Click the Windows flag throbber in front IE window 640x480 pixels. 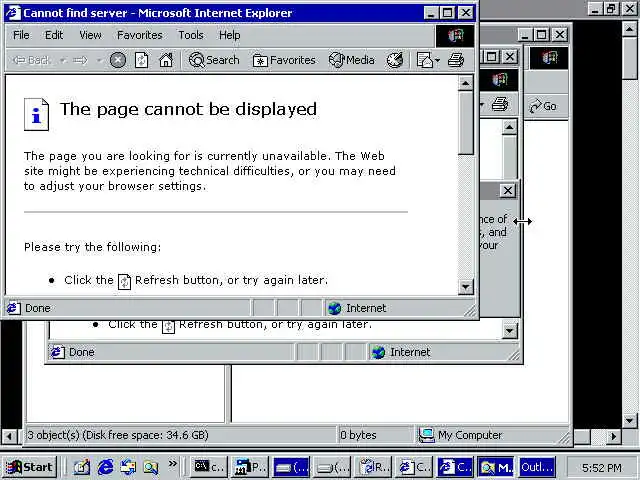455,36
